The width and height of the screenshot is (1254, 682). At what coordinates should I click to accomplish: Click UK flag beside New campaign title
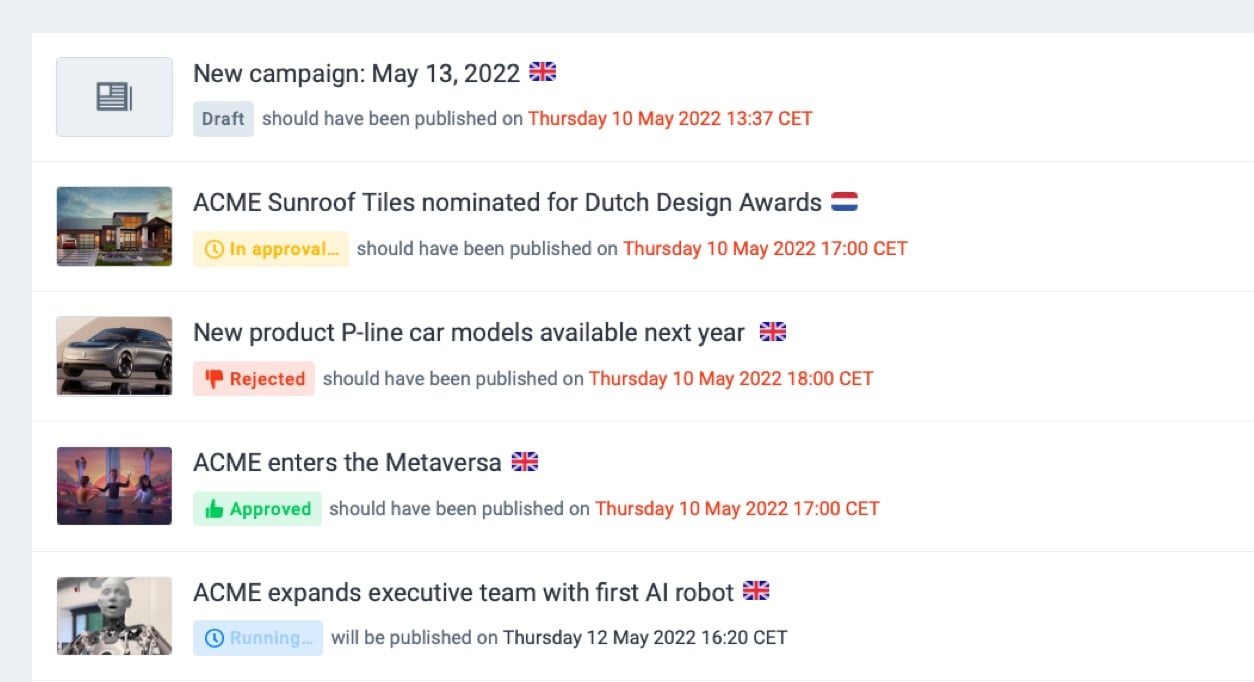tap(543, 72)
